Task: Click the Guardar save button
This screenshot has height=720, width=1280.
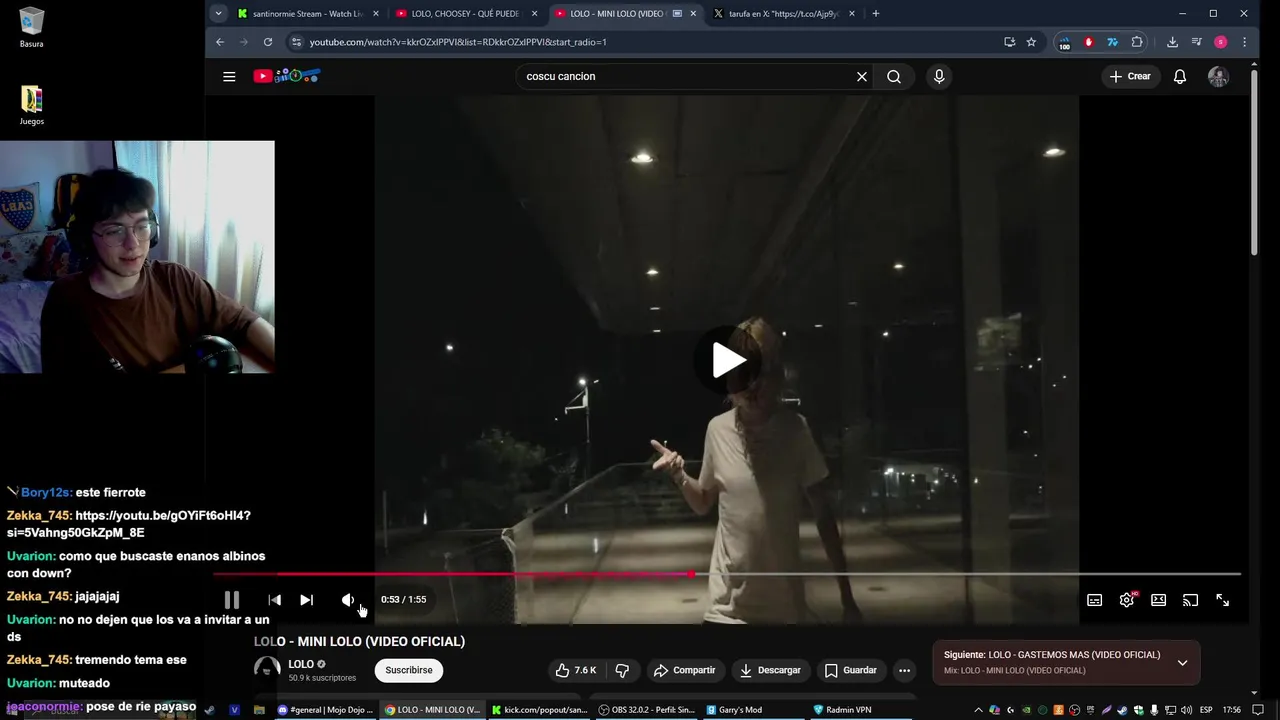Action: (x=850, y=670)
